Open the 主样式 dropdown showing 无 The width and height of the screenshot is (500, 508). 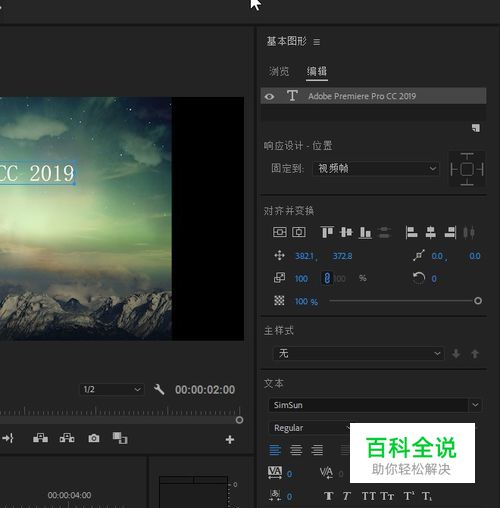point(358,353)
